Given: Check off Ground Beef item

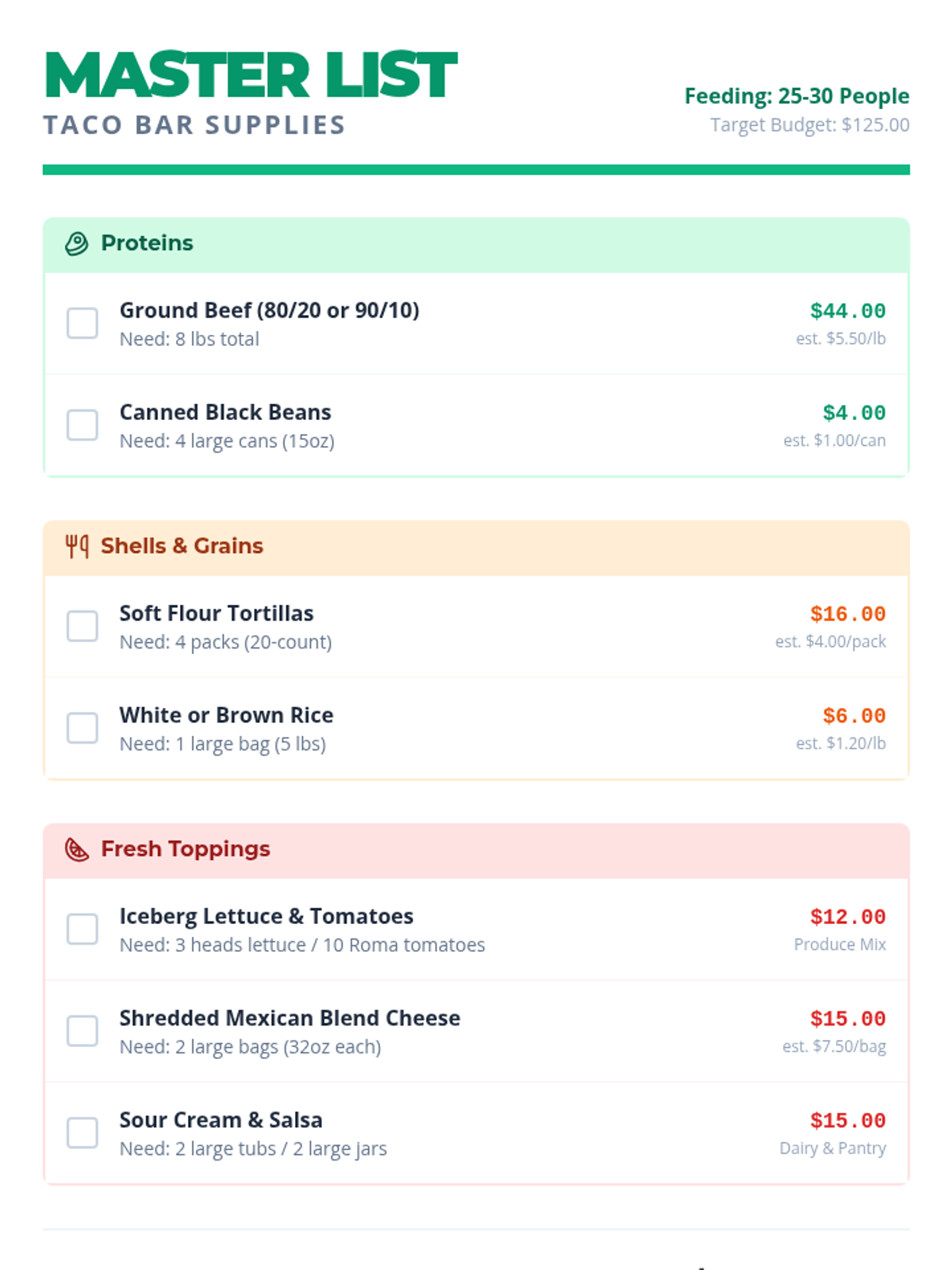Looking at the screenshot, I should [83, 324].
